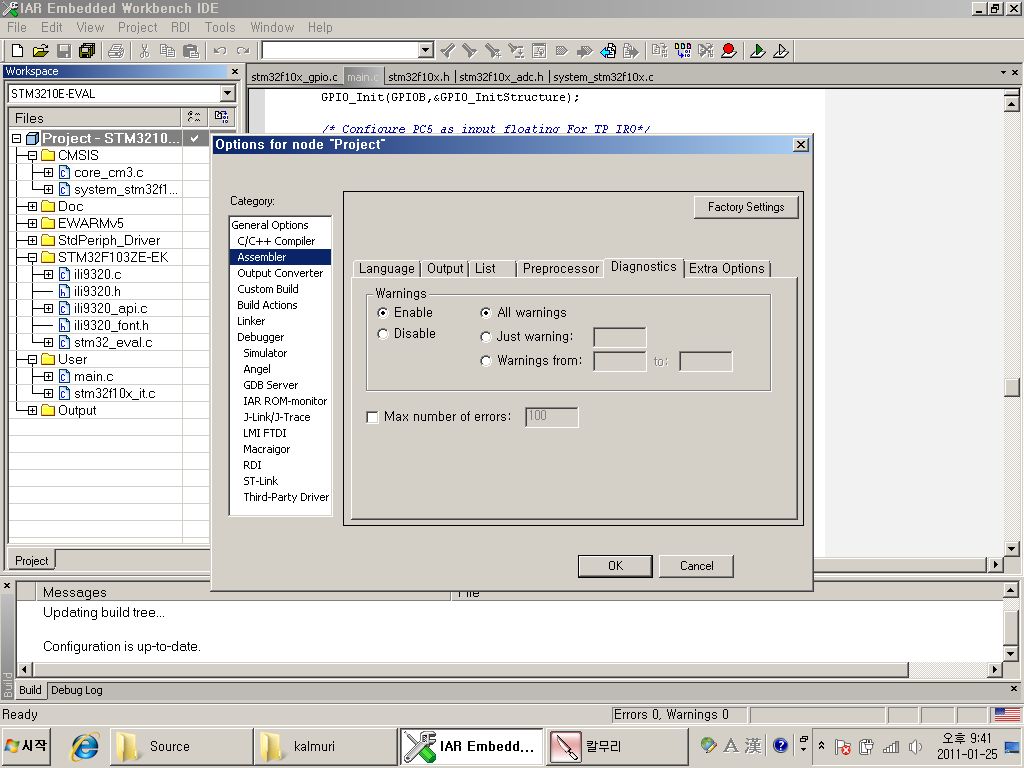Image resolution: width=1024 pixels, height=768 pixels.
Task: Click the Redo toolbar icon
Action: [x=243, y=50]
